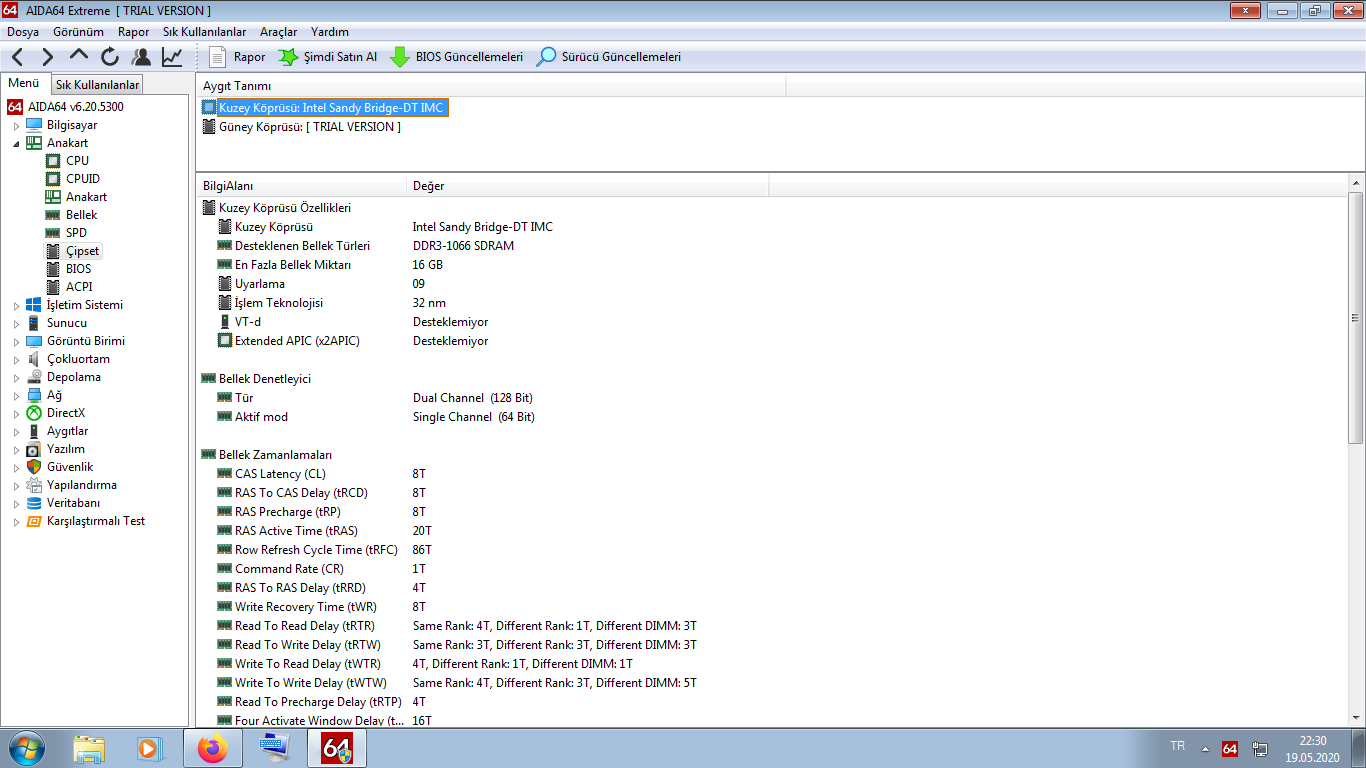
Task: Expand the Depolama tree node
Action: point(16,378)
